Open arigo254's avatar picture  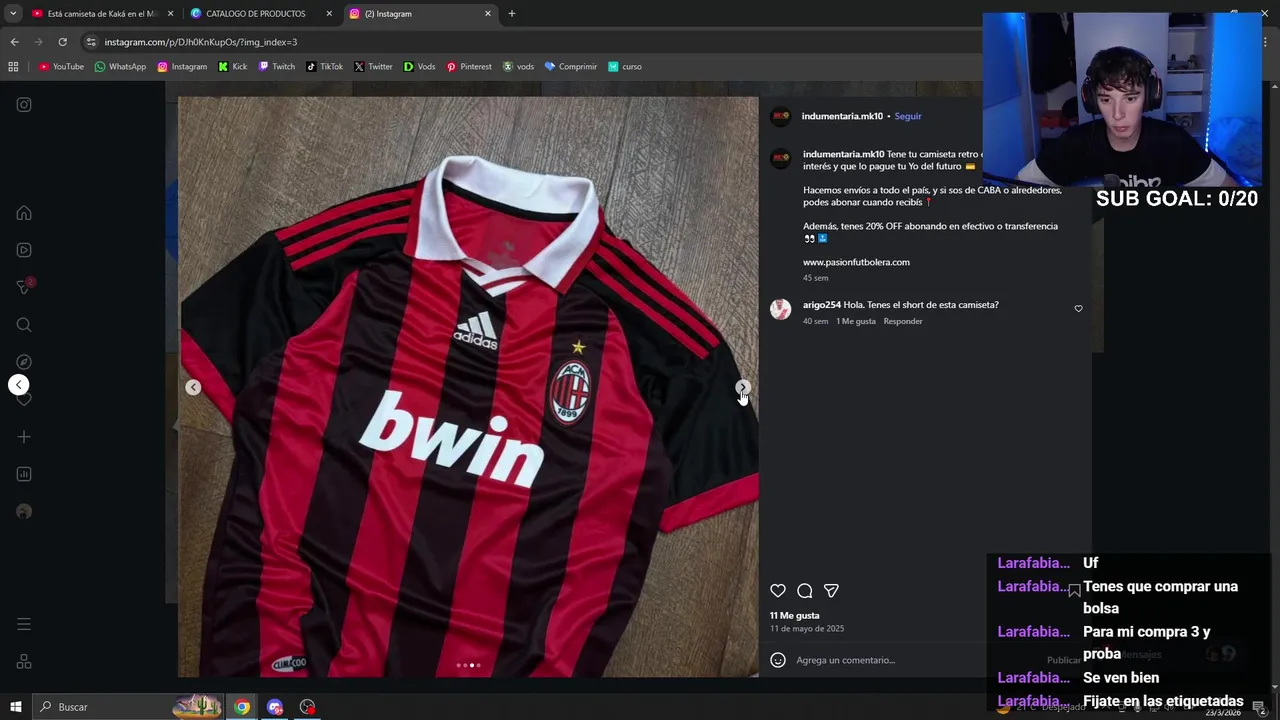tap(780, 309)
